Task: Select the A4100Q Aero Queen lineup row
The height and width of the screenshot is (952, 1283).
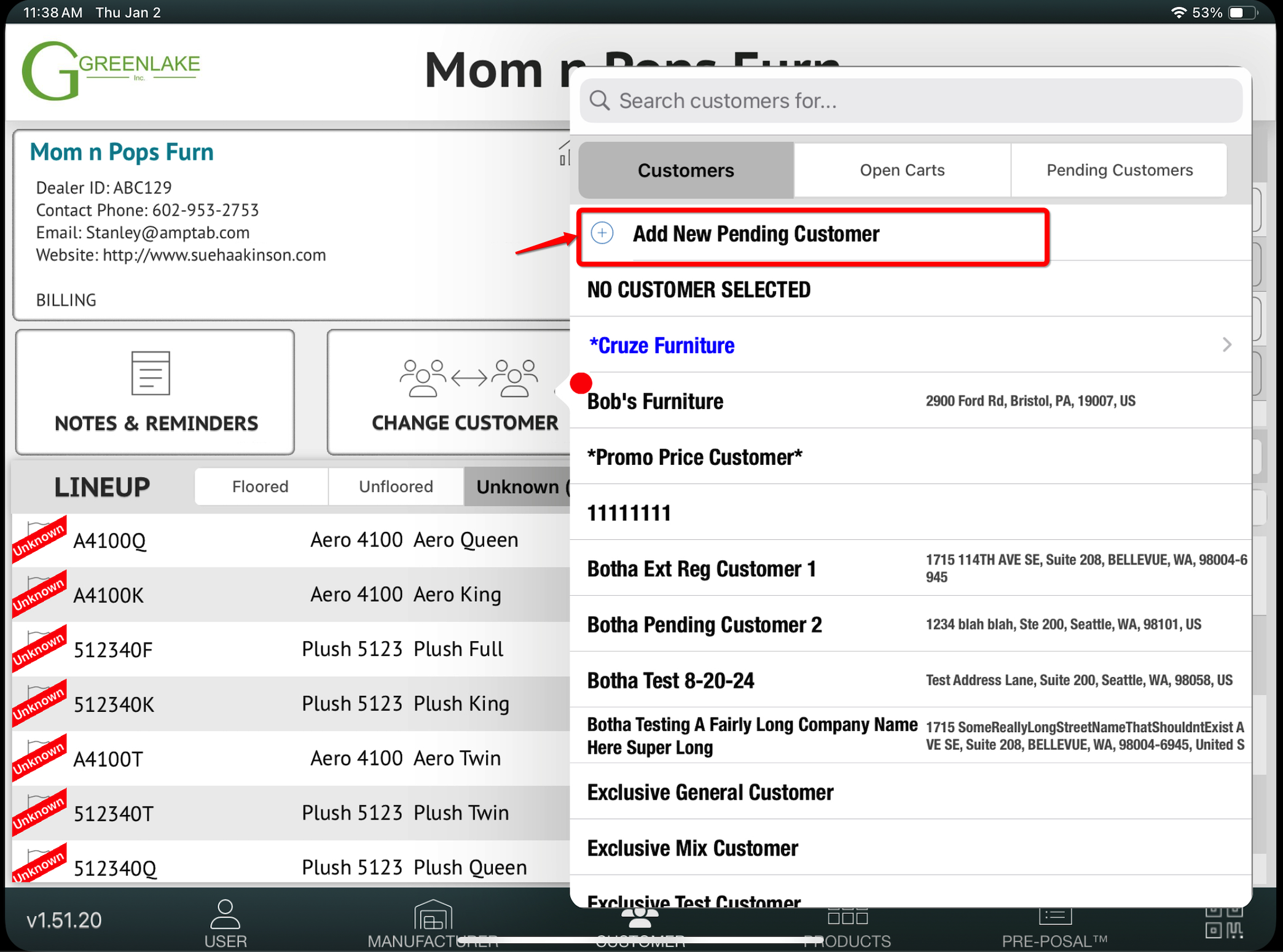Action: pos(295,540)
